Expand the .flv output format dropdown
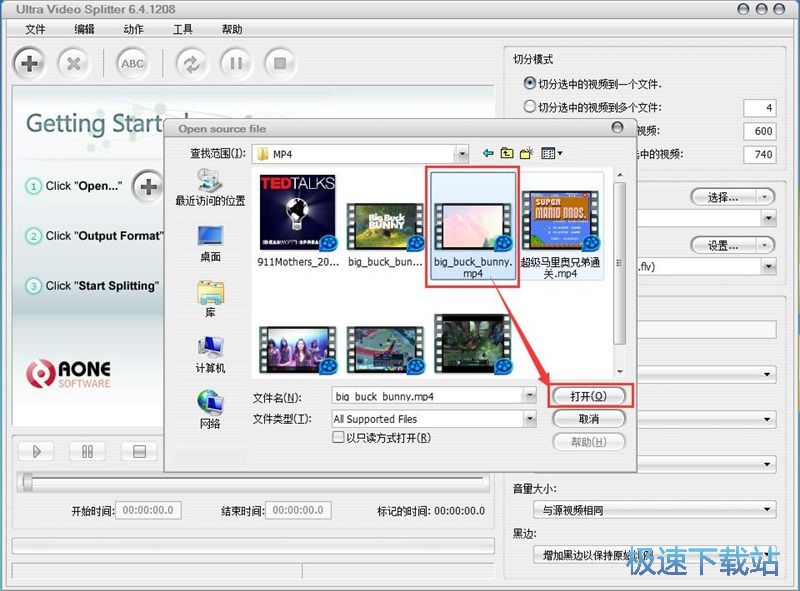The image size is (800, 591). point(768,266)
